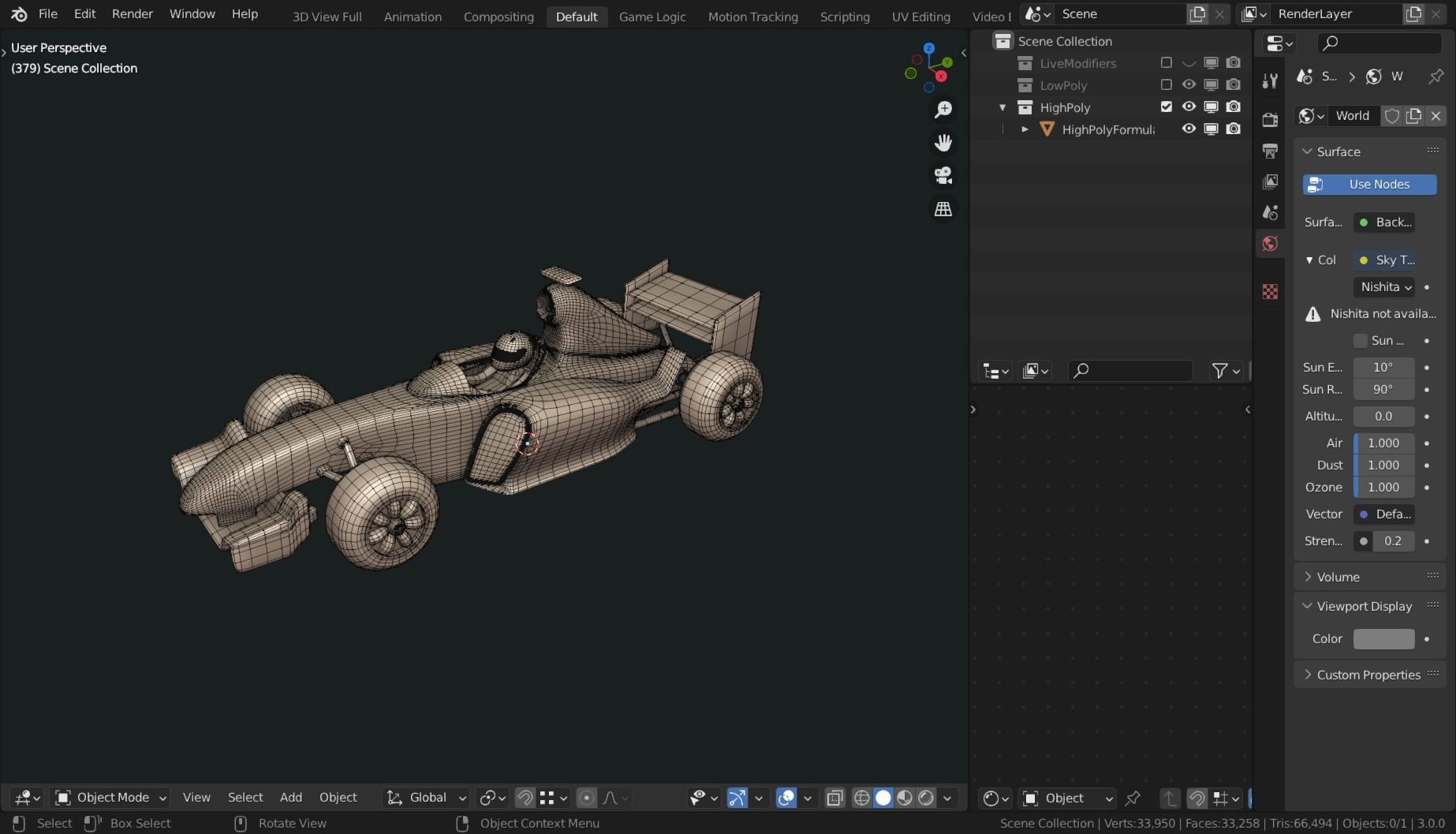This screenshot has height=834, width=1456.
Task: Toggle snapping magnet in viewport header
Action: 525,798
